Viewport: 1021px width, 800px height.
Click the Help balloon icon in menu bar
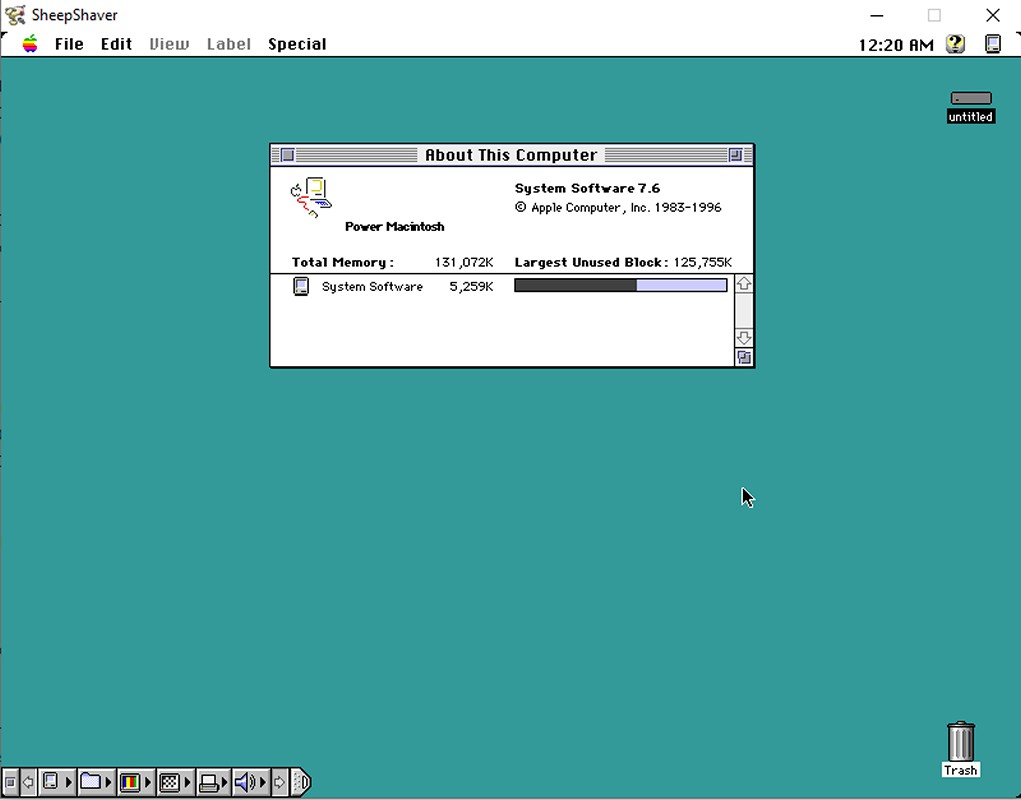955,44
